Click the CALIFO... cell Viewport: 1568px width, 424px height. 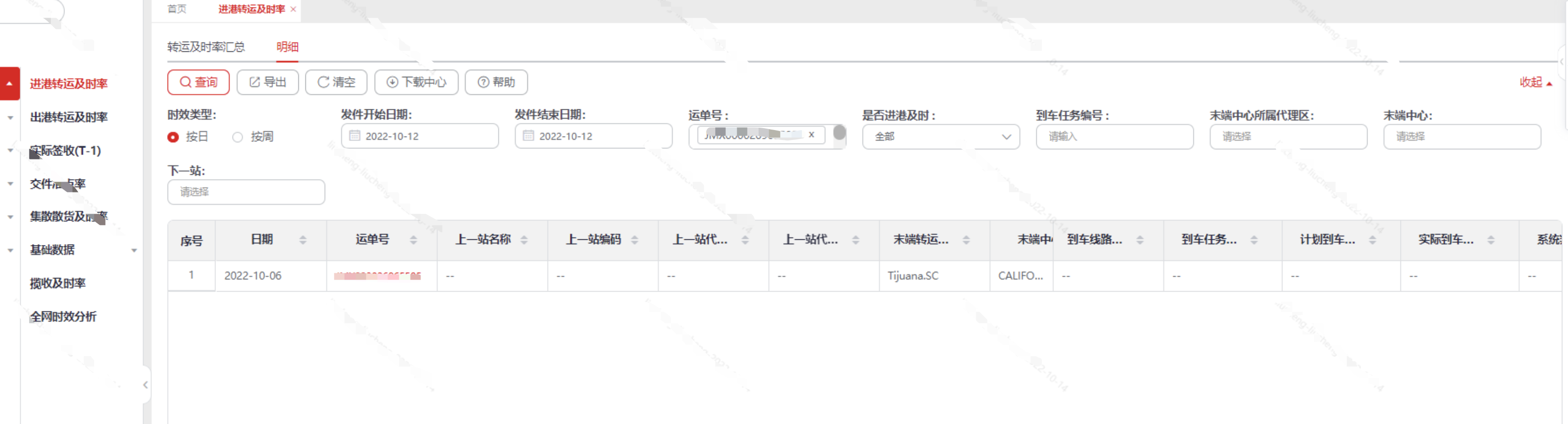pyautogui.click(x=1021, y=276)
